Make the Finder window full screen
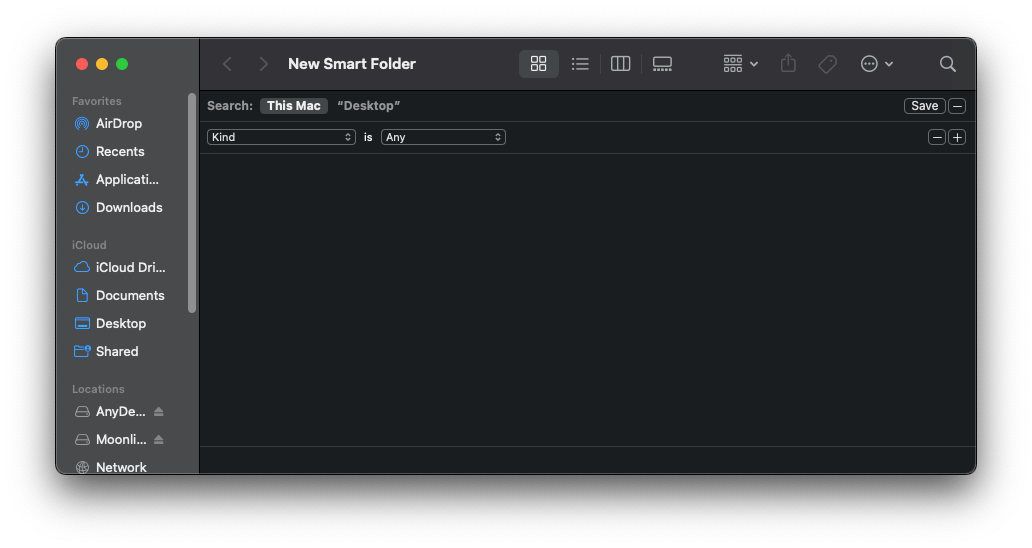The image size is (1032, 548). [122, 64]
